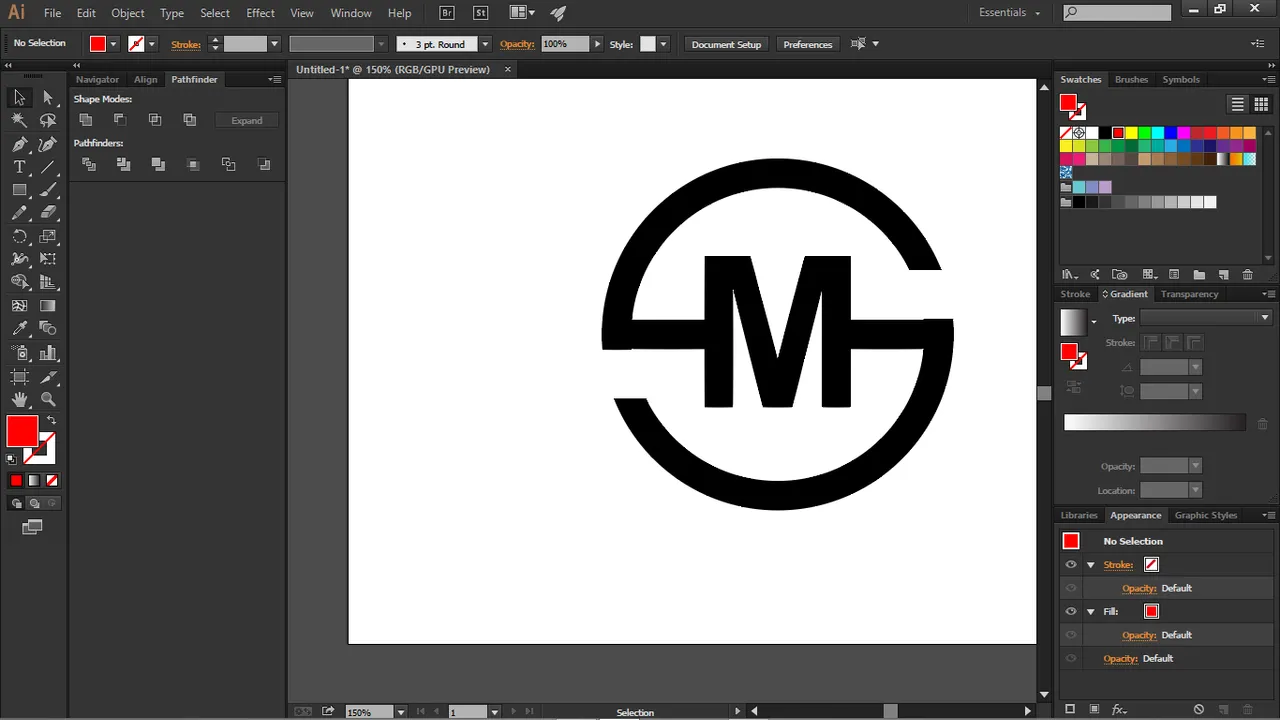Click the Expand button in Pathfinder

pyautogui.click(x=247, y=120)
